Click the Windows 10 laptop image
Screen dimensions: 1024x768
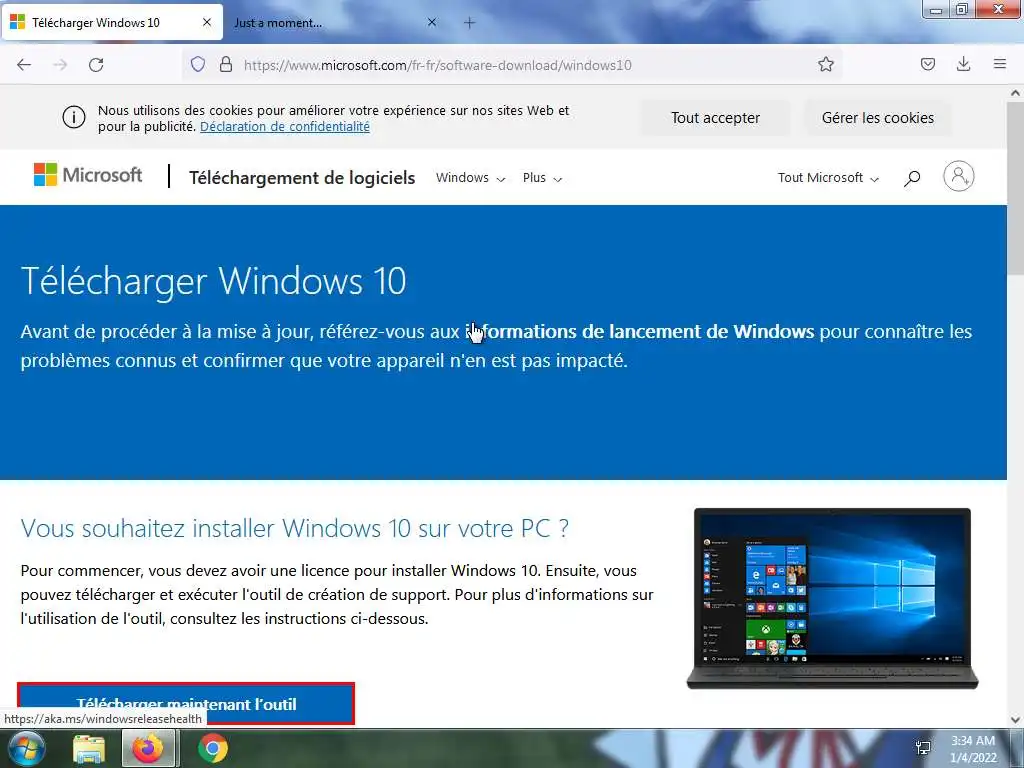(x=832, y=598)
